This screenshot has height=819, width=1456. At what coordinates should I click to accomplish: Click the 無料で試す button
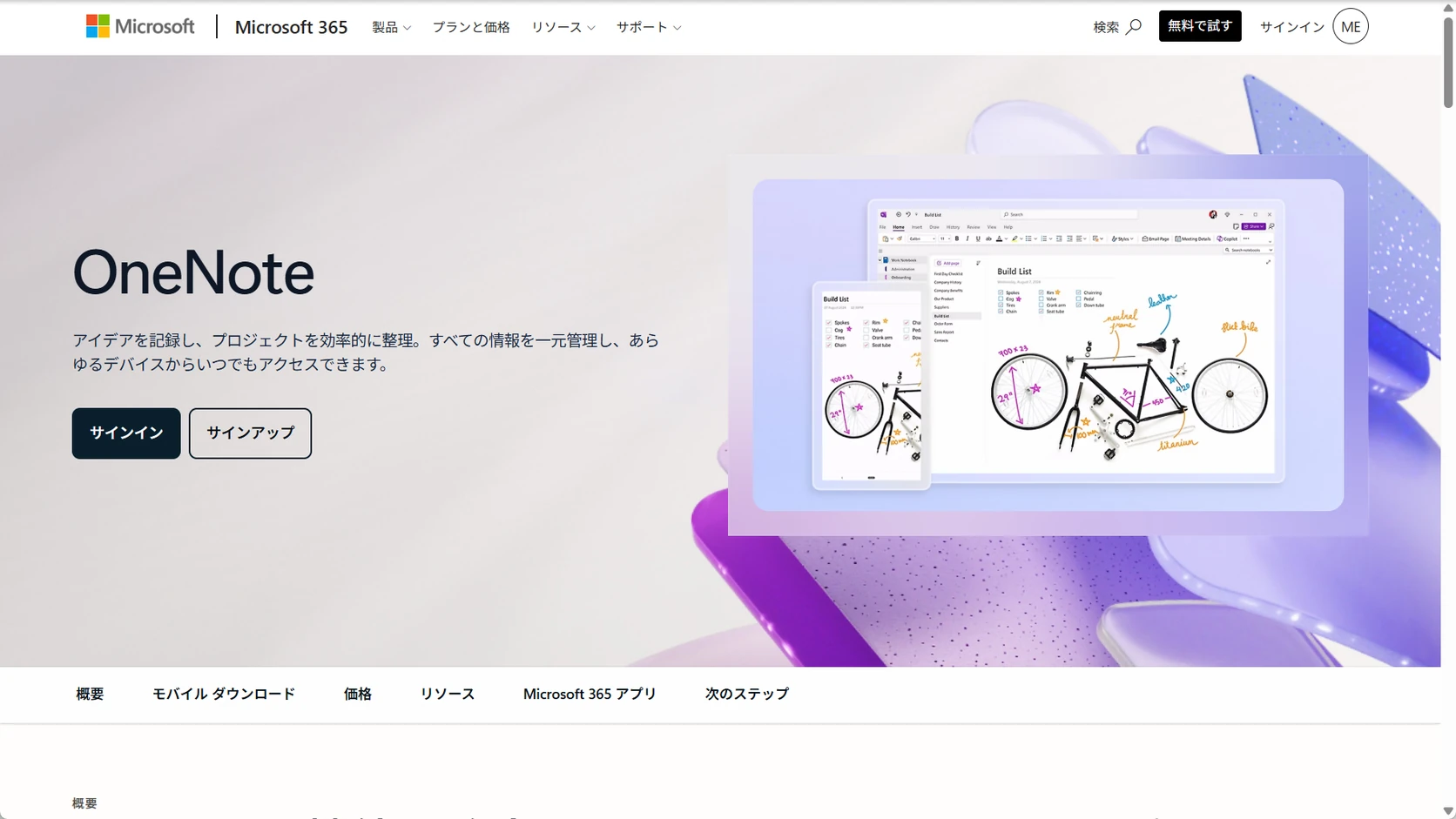tap(1200, 26)
